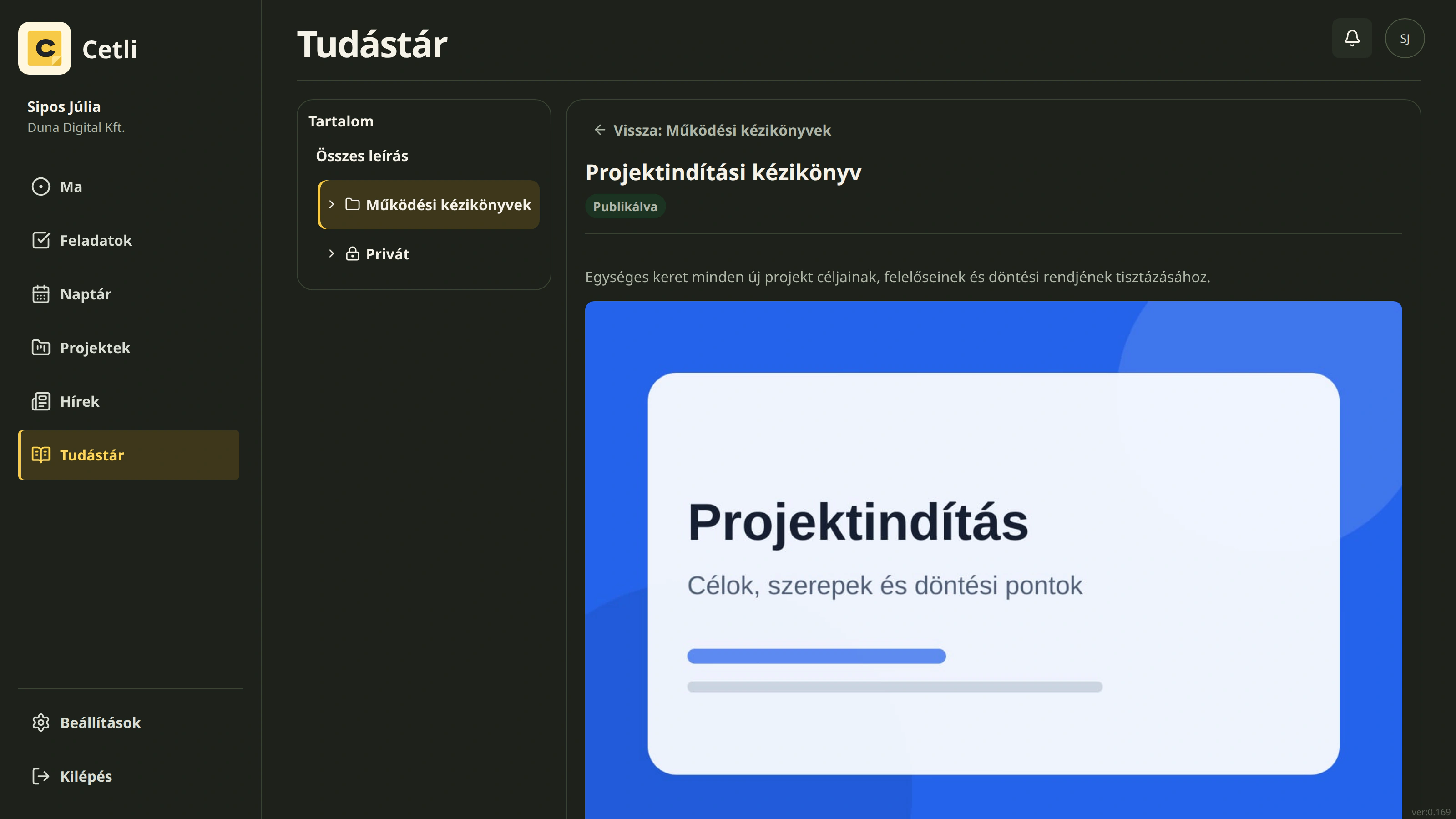The width and height of the screenshot is (1456, 819).
Task: Open the Projektindítás cover image
Action: (x=993, y=560)
